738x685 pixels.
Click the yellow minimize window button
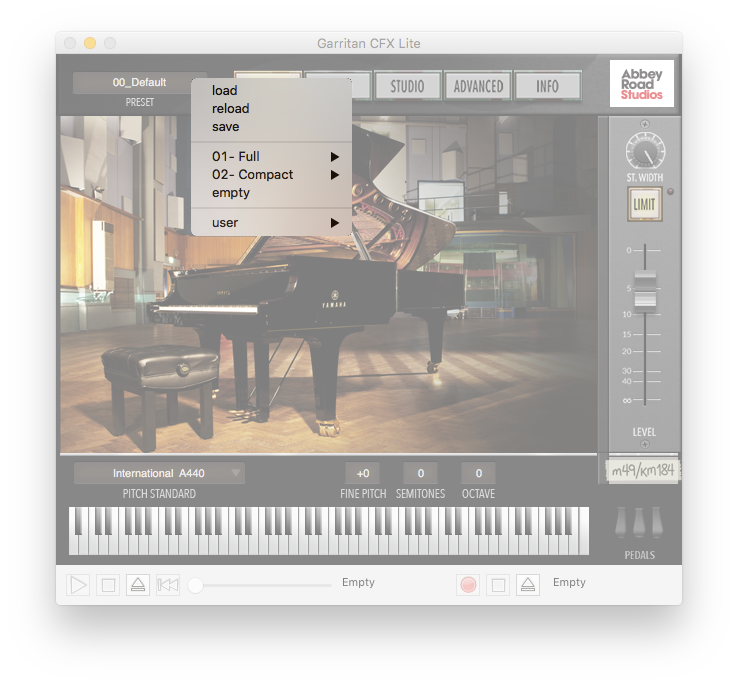coord(90,43)
